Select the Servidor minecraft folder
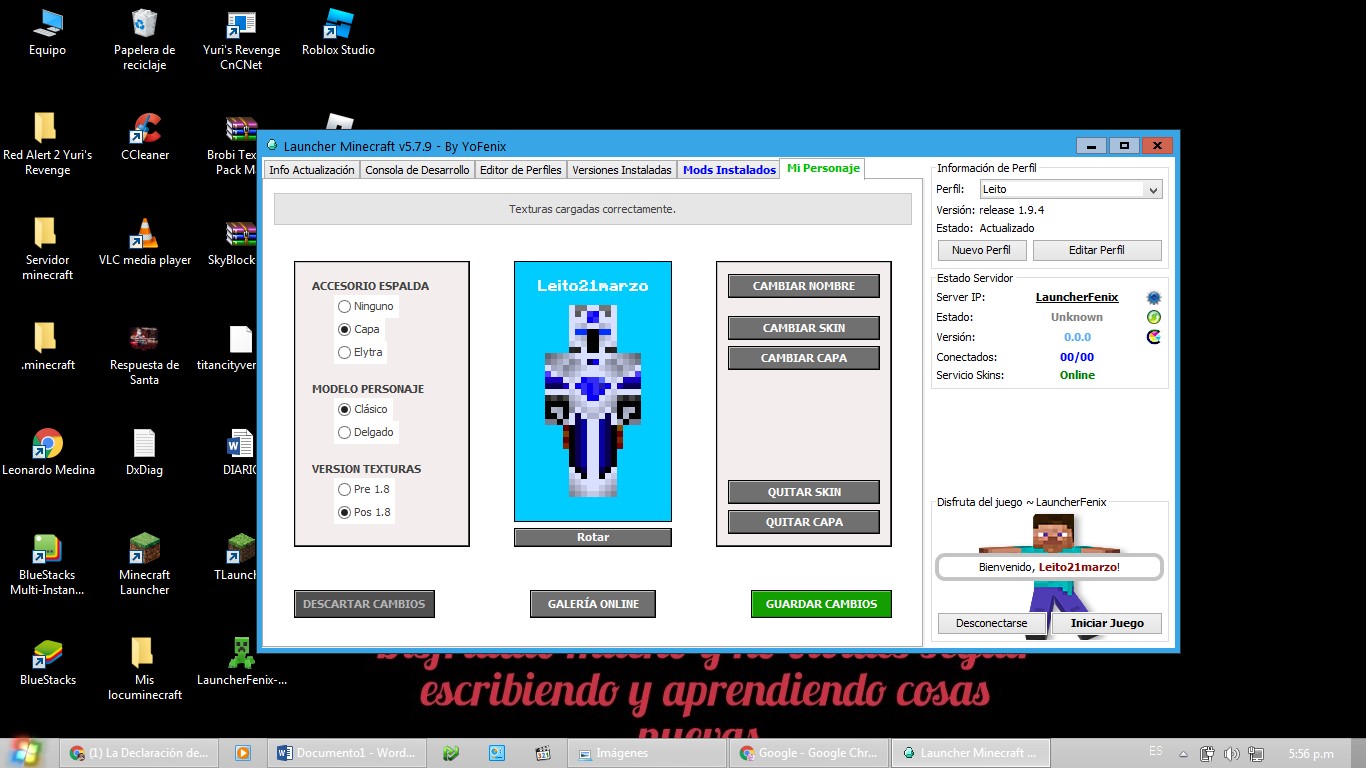Viewport: 1366px width, 768px height. [47, 250]
